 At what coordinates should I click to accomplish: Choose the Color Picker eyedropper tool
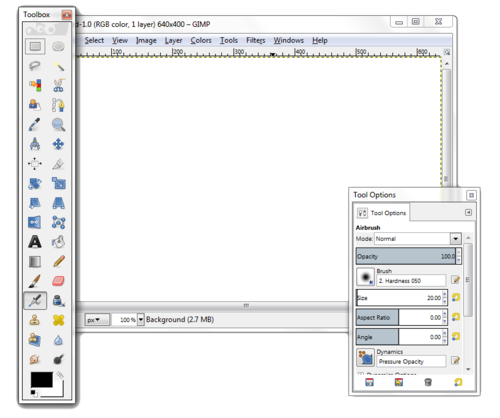(34, 125)
